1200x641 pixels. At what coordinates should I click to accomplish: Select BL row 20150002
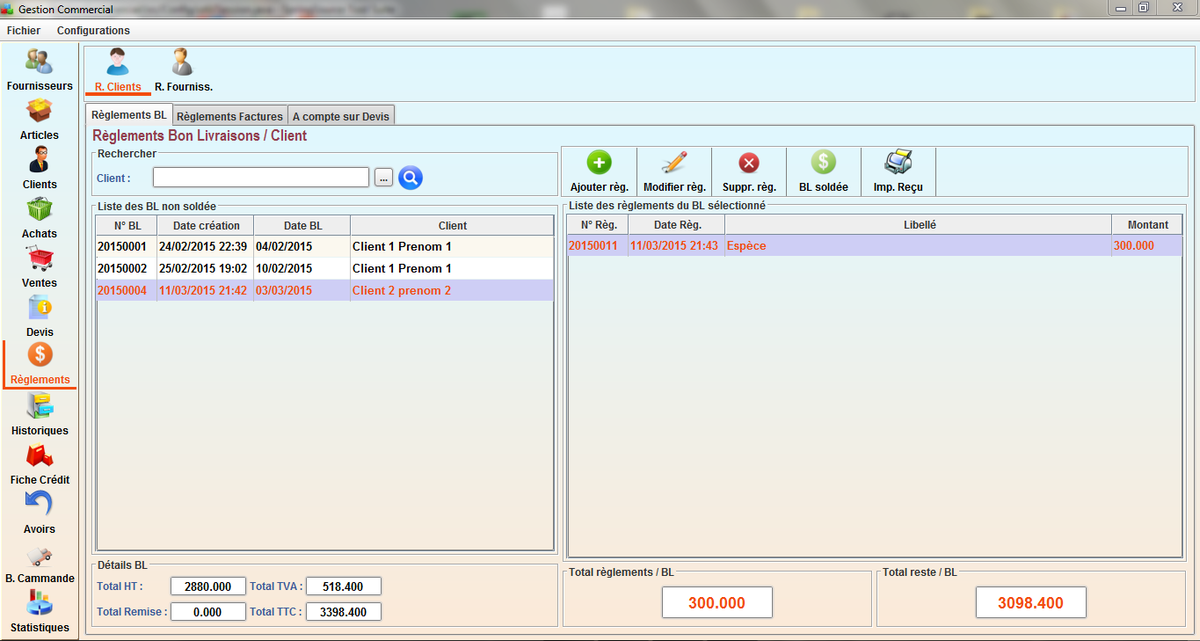[325, 268]
